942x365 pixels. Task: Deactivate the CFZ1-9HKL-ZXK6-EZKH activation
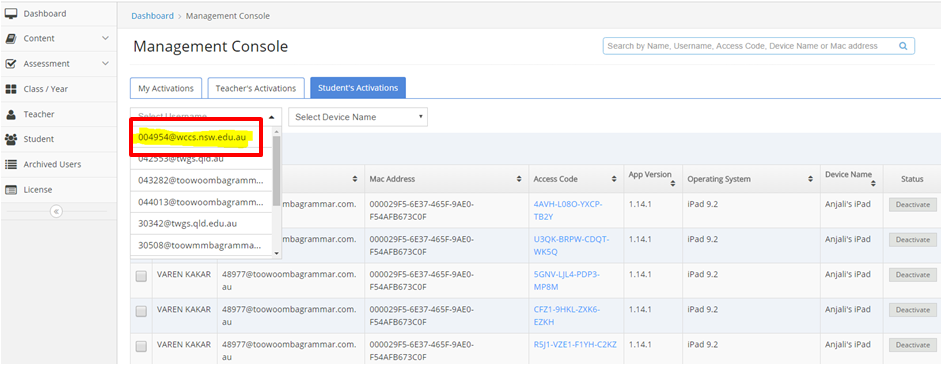tap(913, 310)
